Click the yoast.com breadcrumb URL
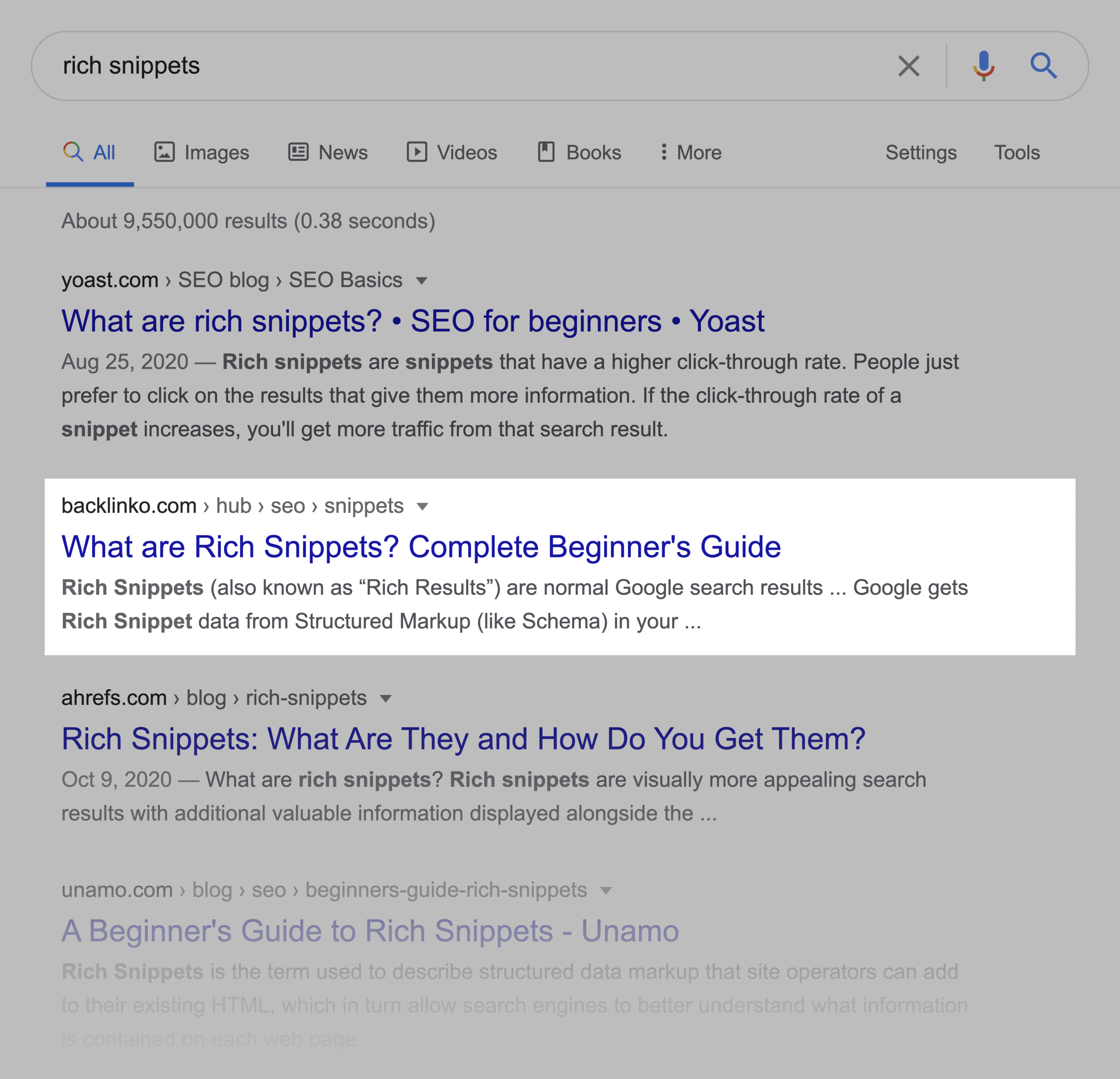 tap(232, 280)
